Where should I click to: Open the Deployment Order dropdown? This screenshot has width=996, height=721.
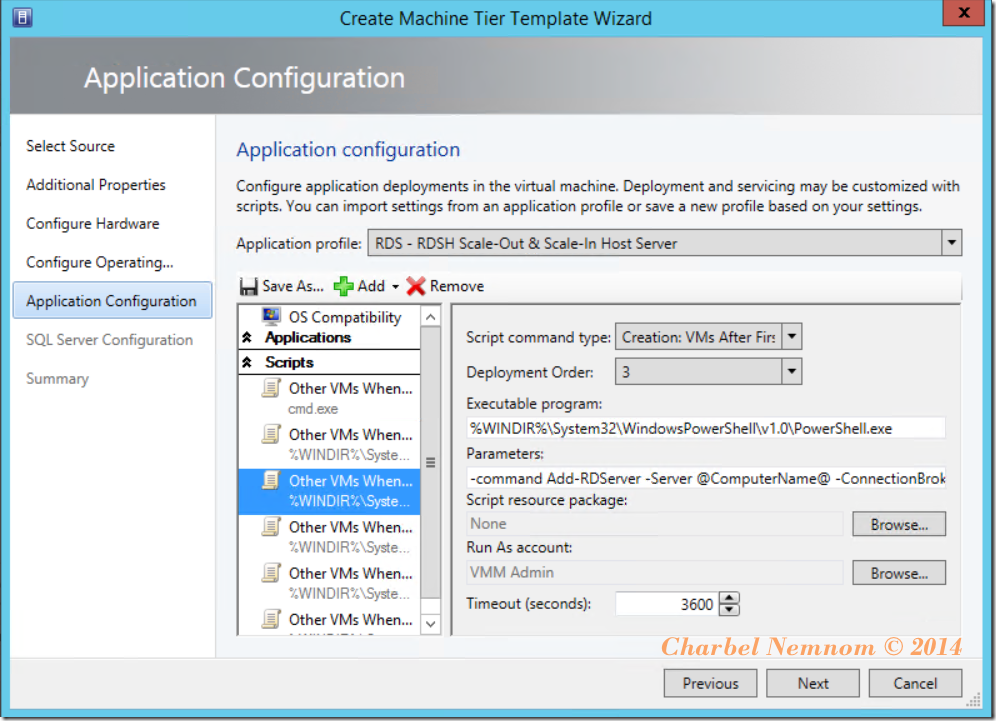tap(791, 372)
